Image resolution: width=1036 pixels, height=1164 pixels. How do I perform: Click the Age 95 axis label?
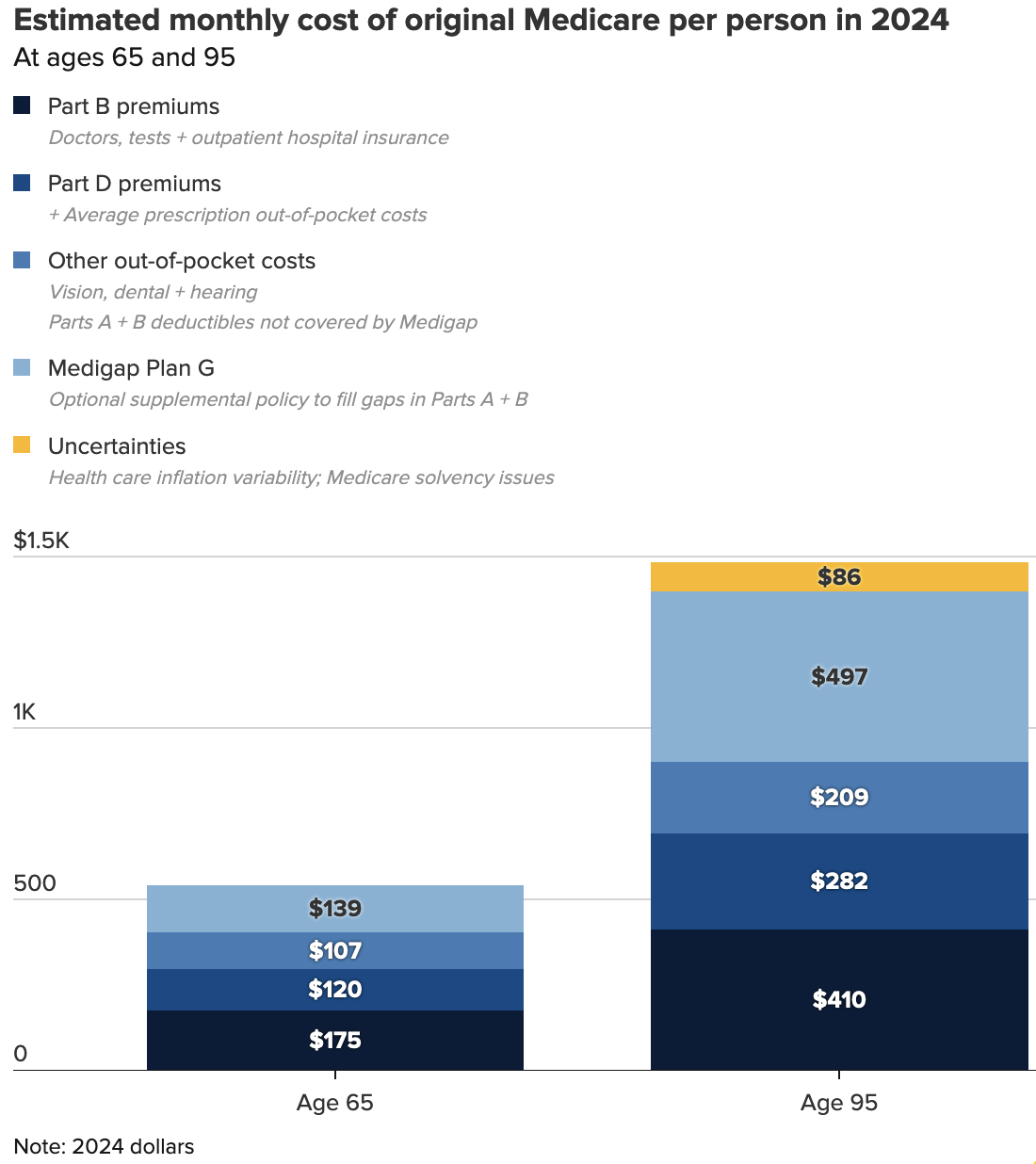pyautogui.click(x=838, y=1103)
